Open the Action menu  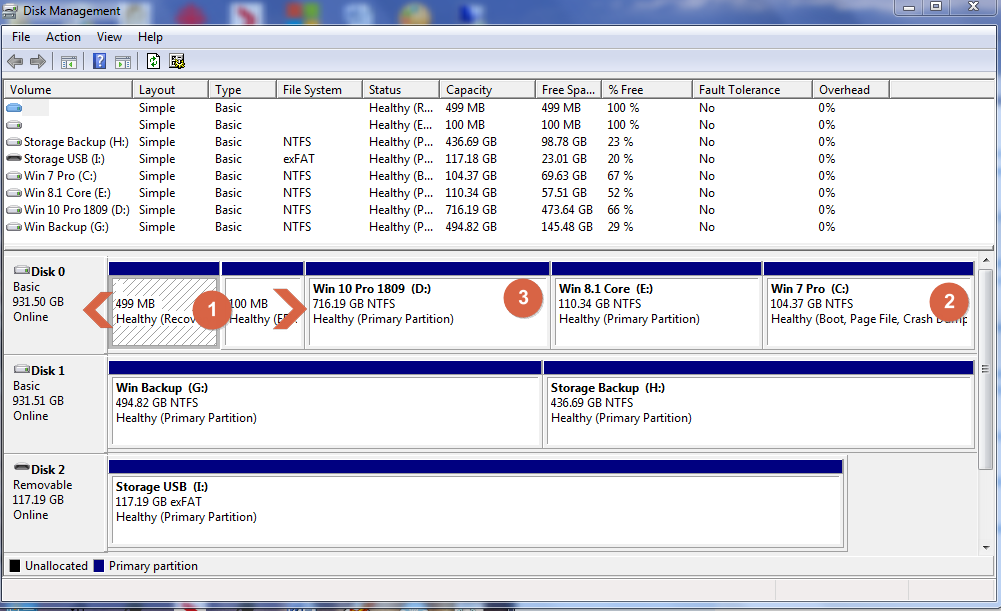pos(63,37)
